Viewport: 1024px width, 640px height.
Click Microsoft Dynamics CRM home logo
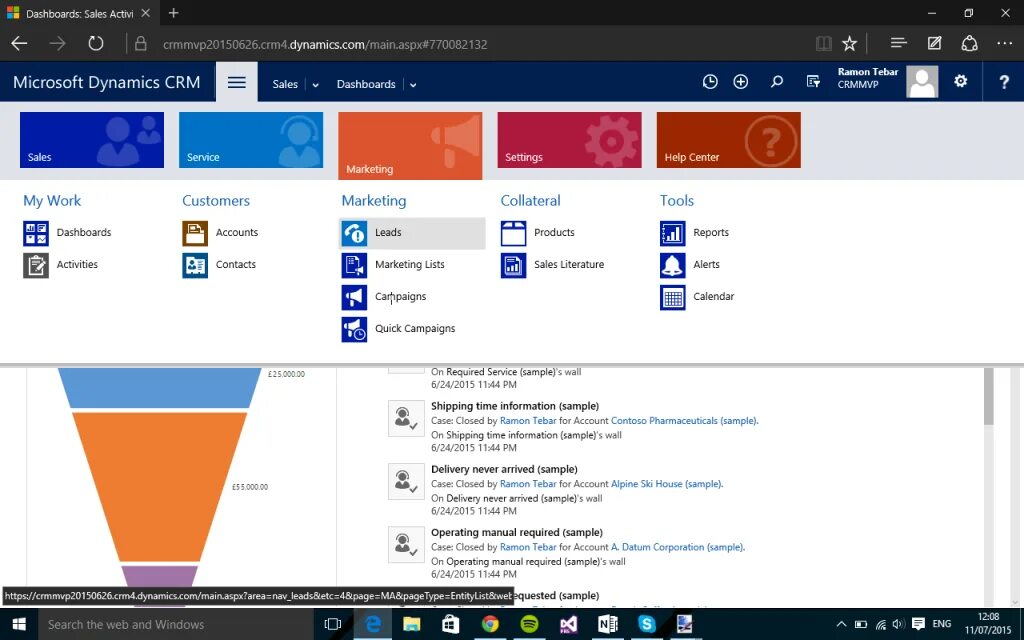[106, 82]
